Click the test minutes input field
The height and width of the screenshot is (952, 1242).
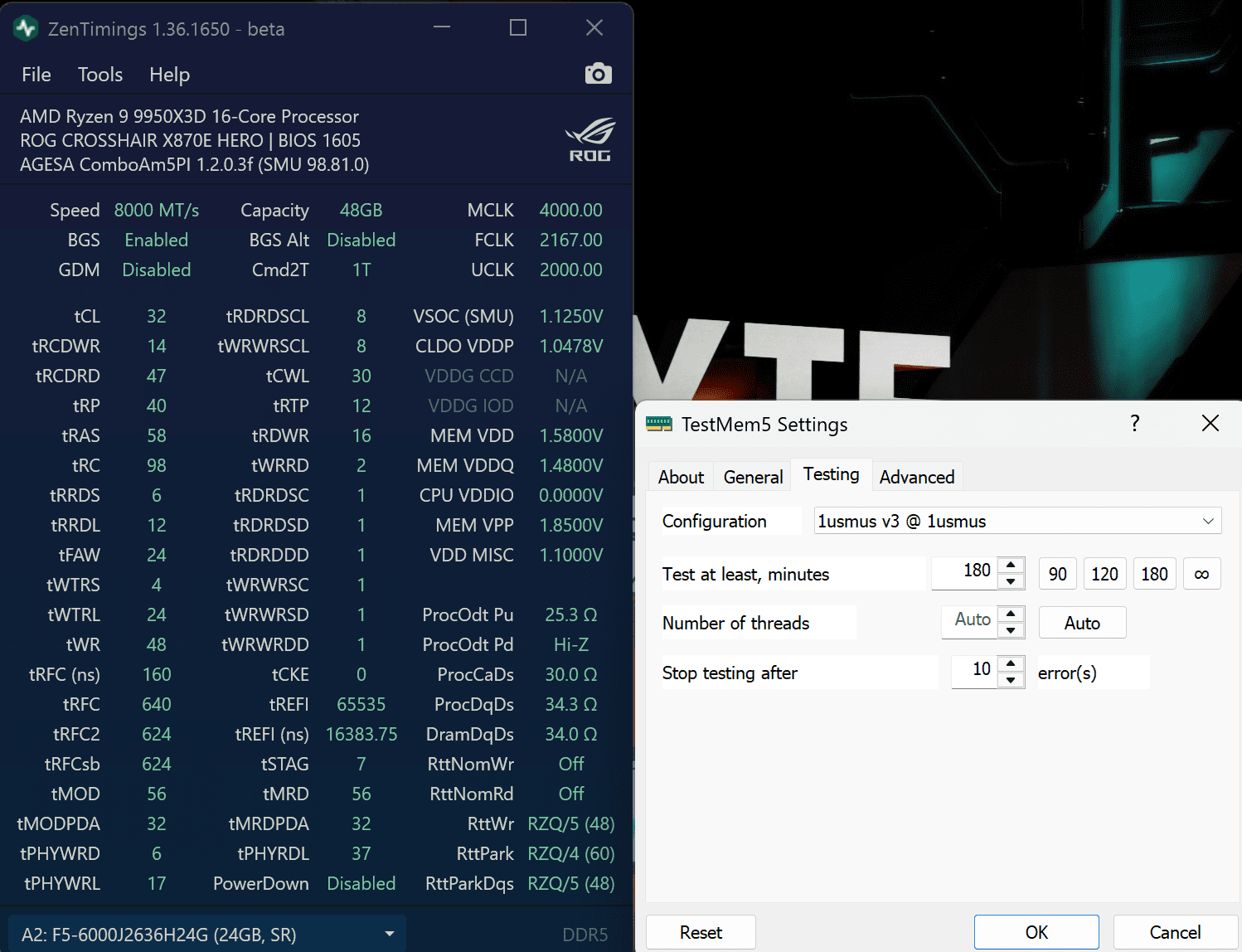[x=964, y=573]
